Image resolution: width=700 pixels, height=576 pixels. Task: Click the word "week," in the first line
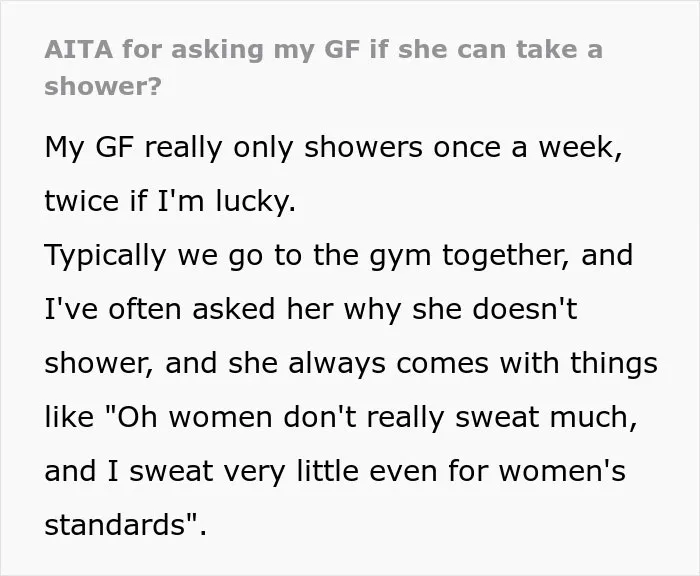pyautogui.click(x=580, y=148)
